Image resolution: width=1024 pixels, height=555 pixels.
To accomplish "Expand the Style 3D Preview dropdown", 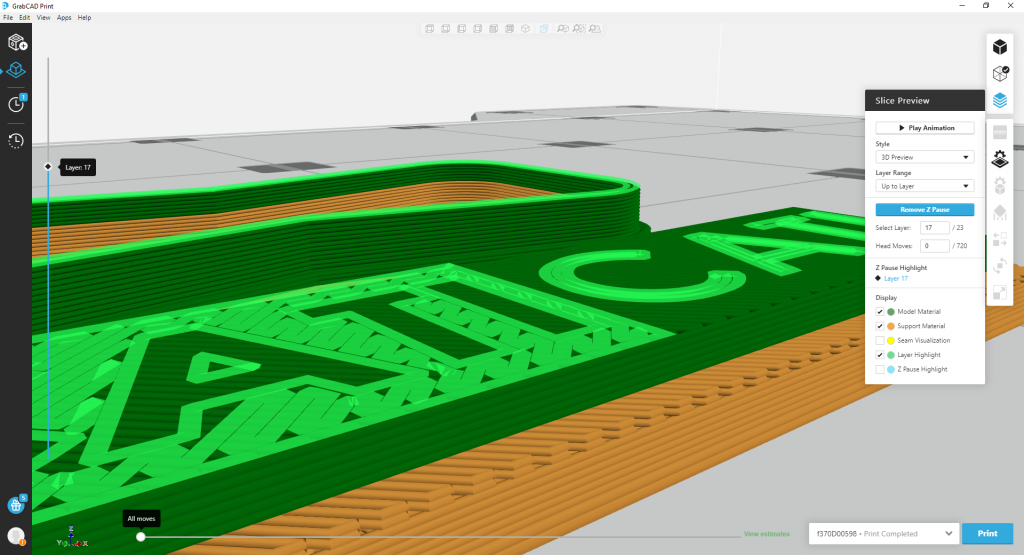I will pos(924,157).
